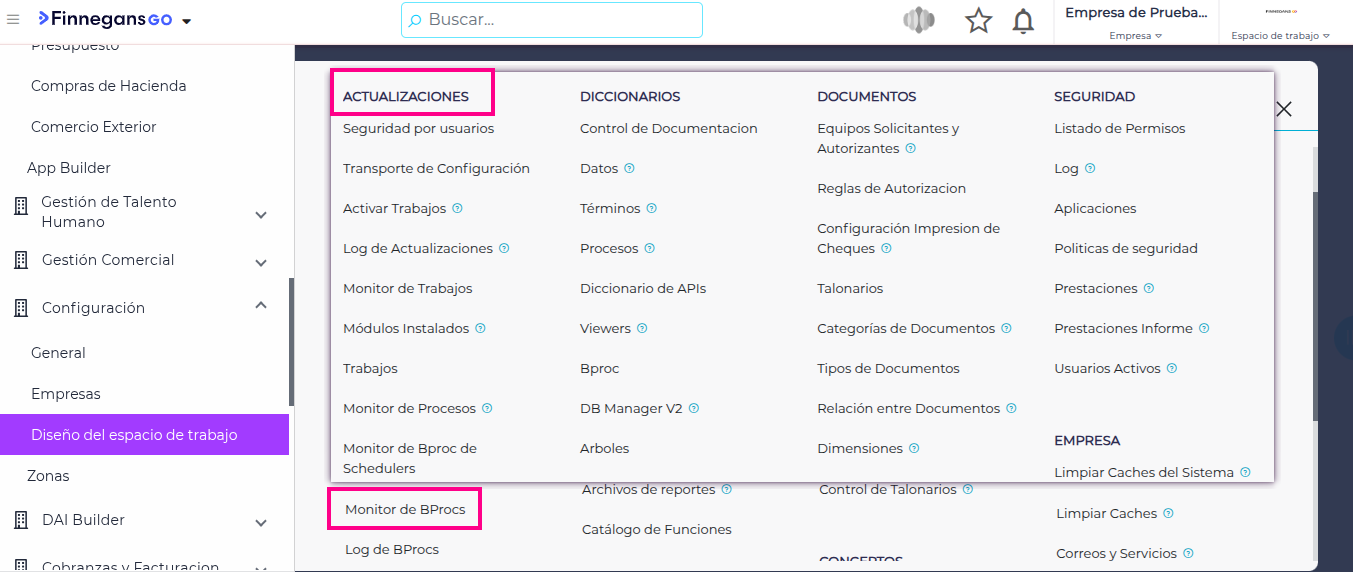
Task: Open the notifications bell
Action: pos(1023,21)
